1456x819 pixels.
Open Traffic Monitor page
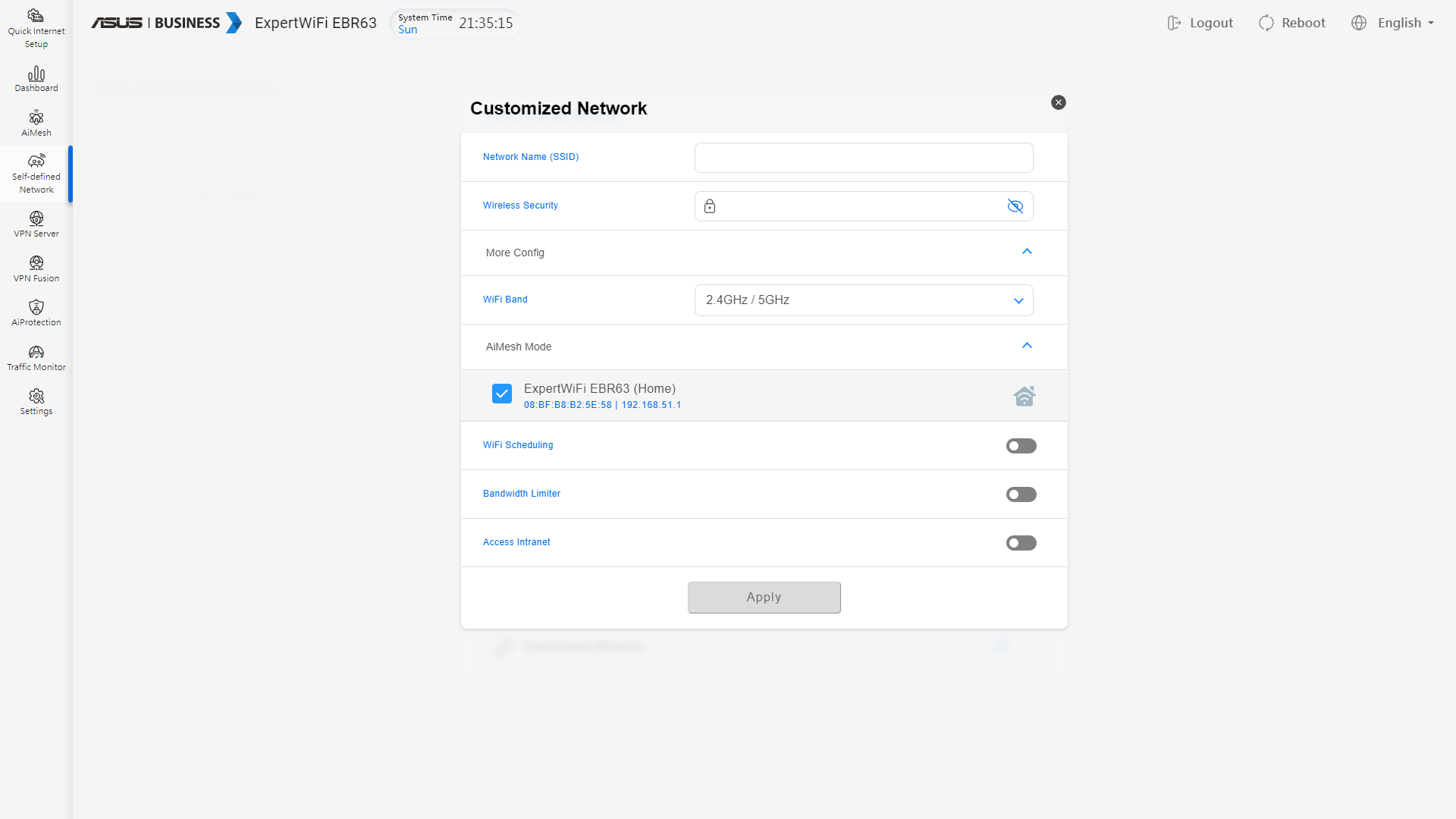pyautogui.click(x=36, y=357)
